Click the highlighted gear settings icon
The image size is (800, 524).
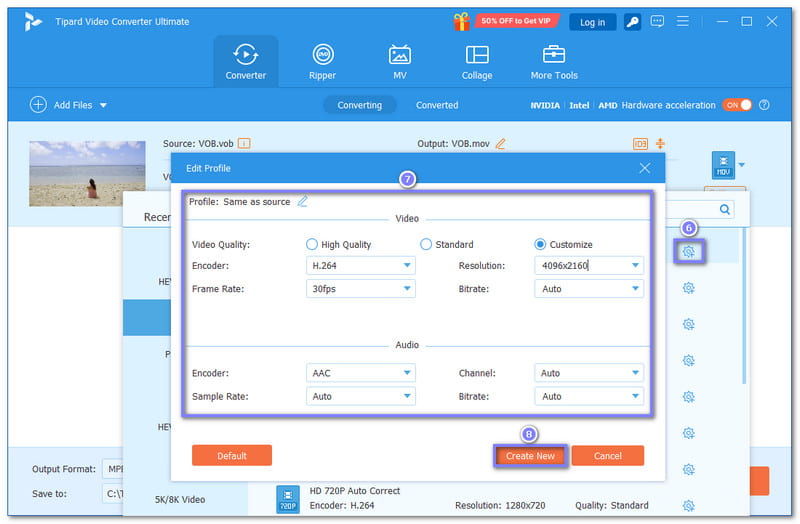[x=689, y=252]
